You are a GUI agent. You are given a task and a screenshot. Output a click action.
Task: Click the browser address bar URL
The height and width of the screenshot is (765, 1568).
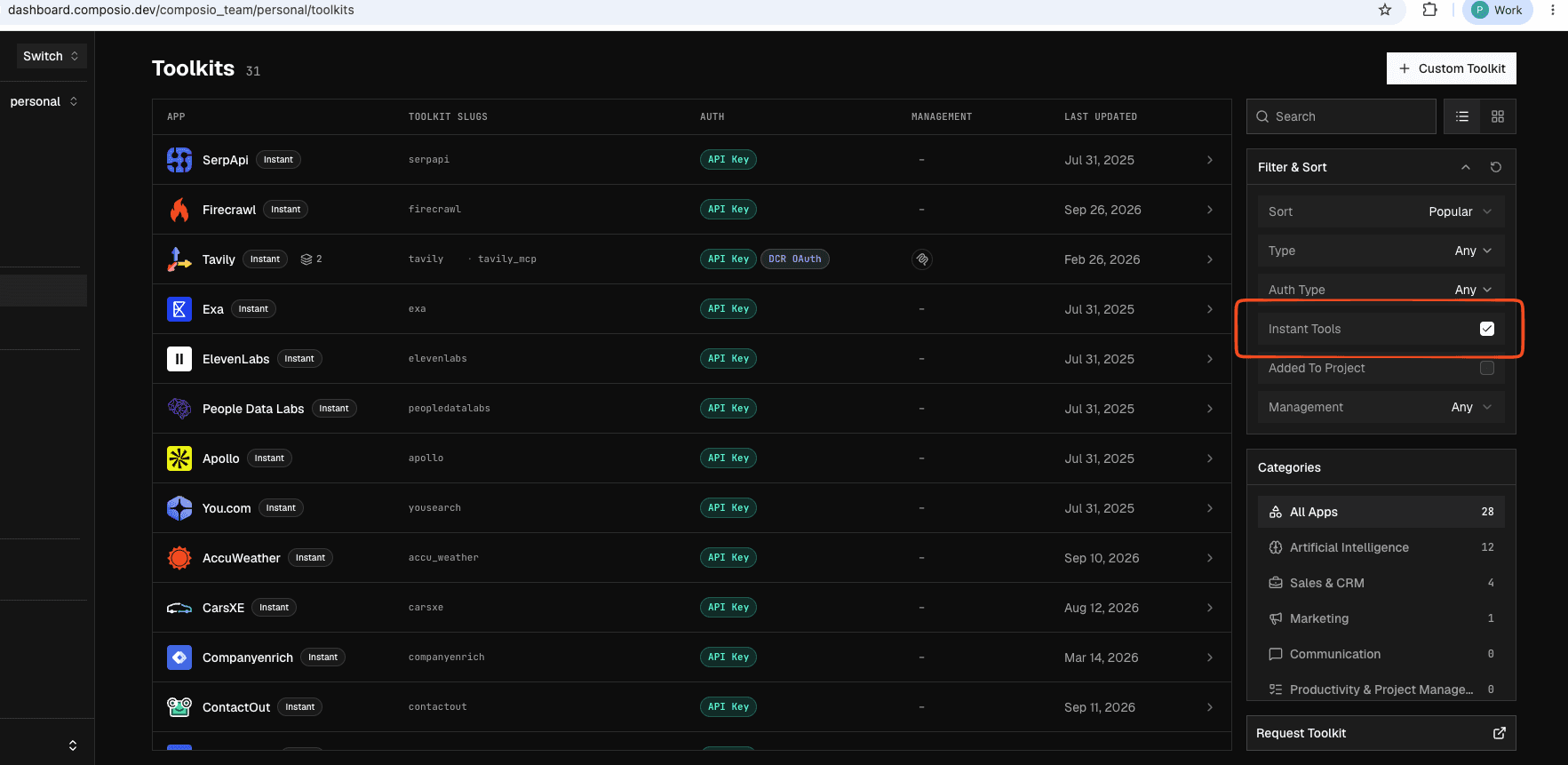181,10
